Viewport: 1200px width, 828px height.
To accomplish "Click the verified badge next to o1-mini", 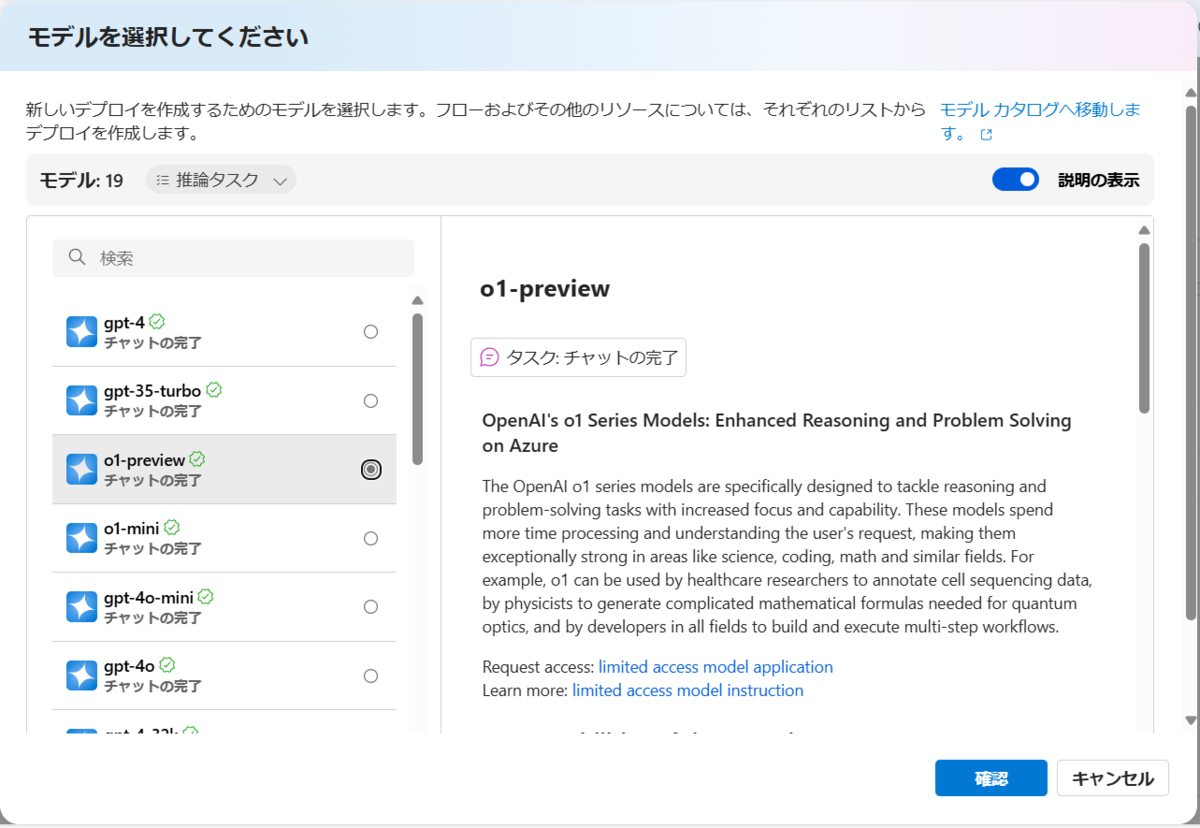I will [172, 527].
